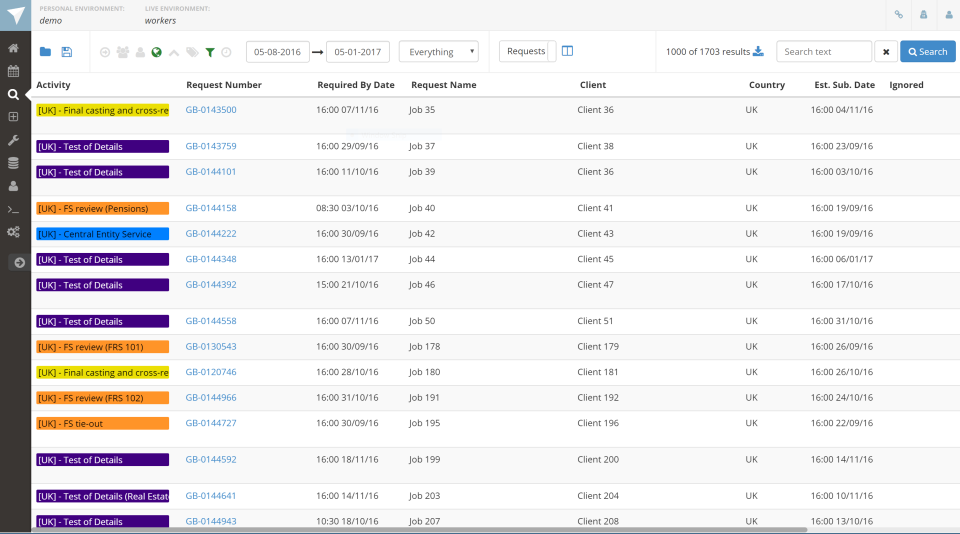
Task: Click the save disk icon
Action: 67,52
